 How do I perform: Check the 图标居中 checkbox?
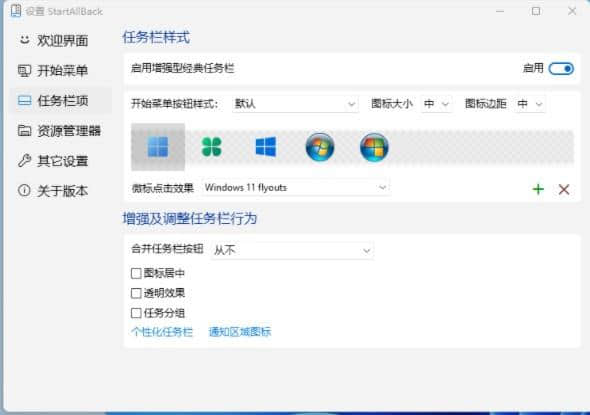pyautogui.click(x=136, y=273)
